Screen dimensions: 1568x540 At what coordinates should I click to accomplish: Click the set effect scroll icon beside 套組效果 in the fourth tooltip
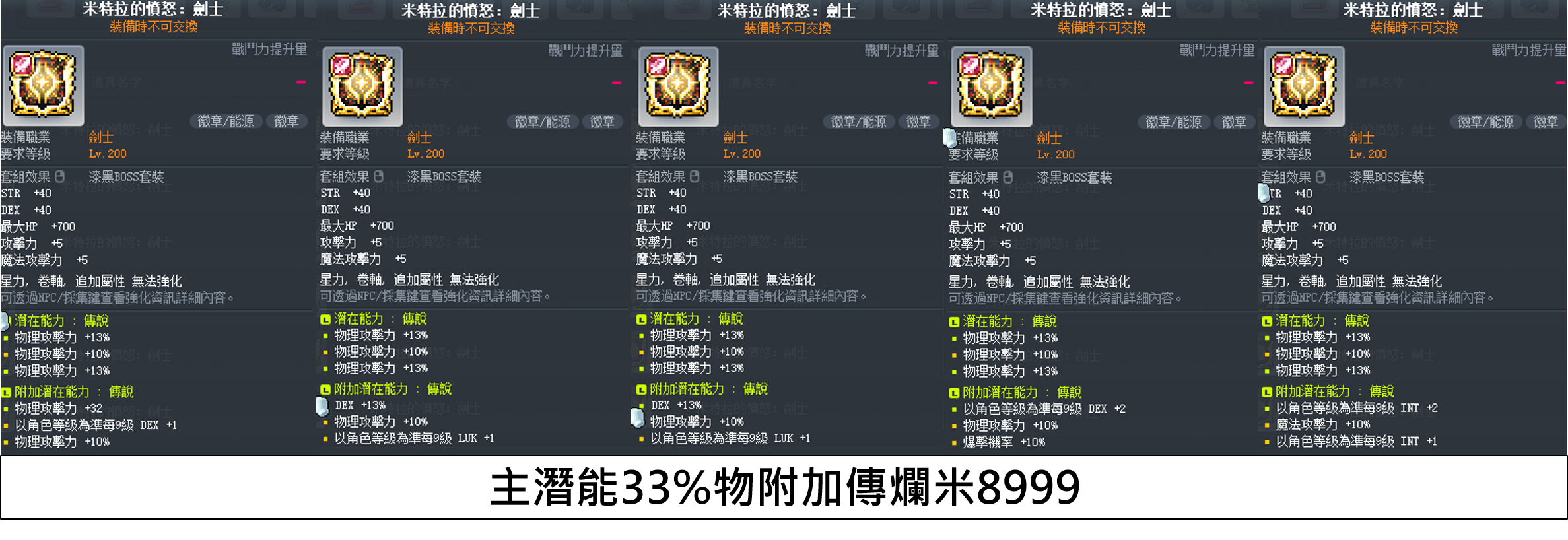click(x=1007, y=177)
